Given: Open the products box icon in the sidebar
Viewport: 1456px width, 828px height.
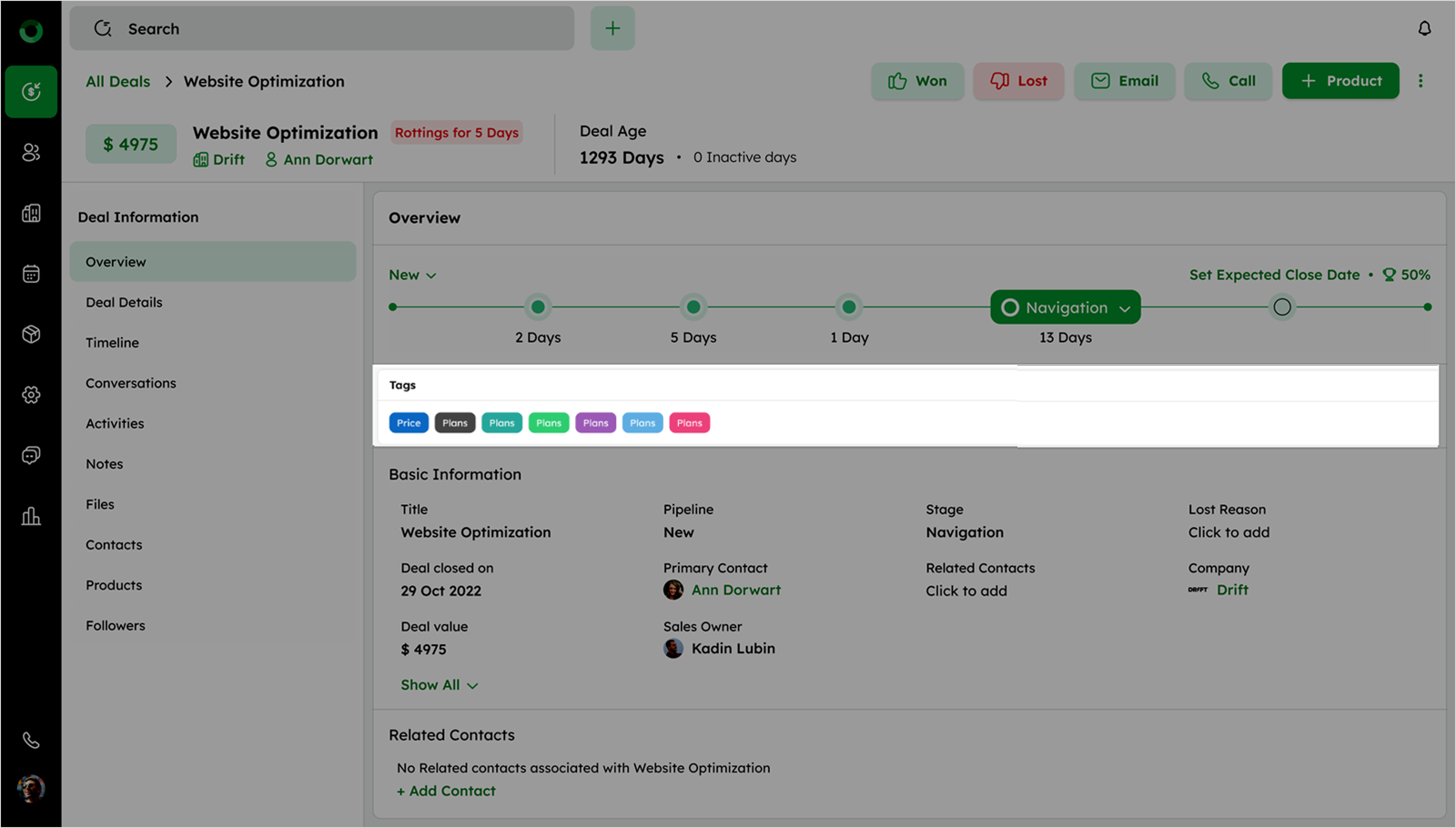Looking at the screenshot, I should pyautogui.click(x=31, y=334).
